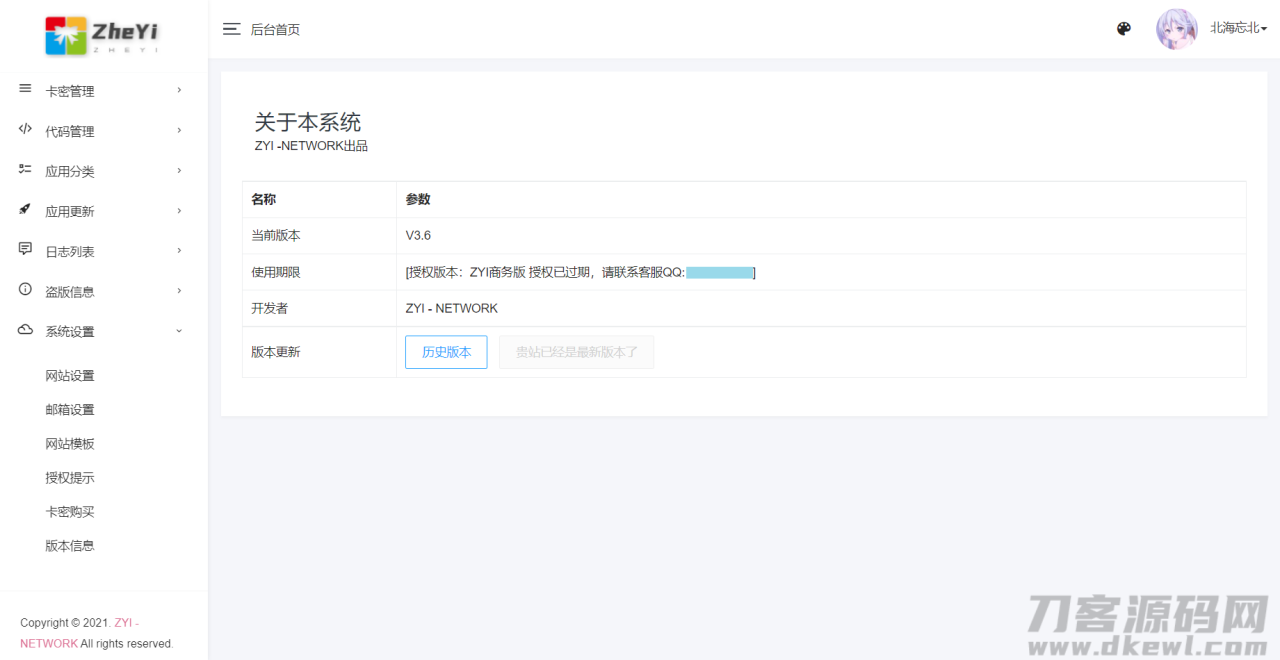Viewport: 1280px width, 660px height.
Task: Open the theme palette icon in top bar
Action: coord(1123,29)
